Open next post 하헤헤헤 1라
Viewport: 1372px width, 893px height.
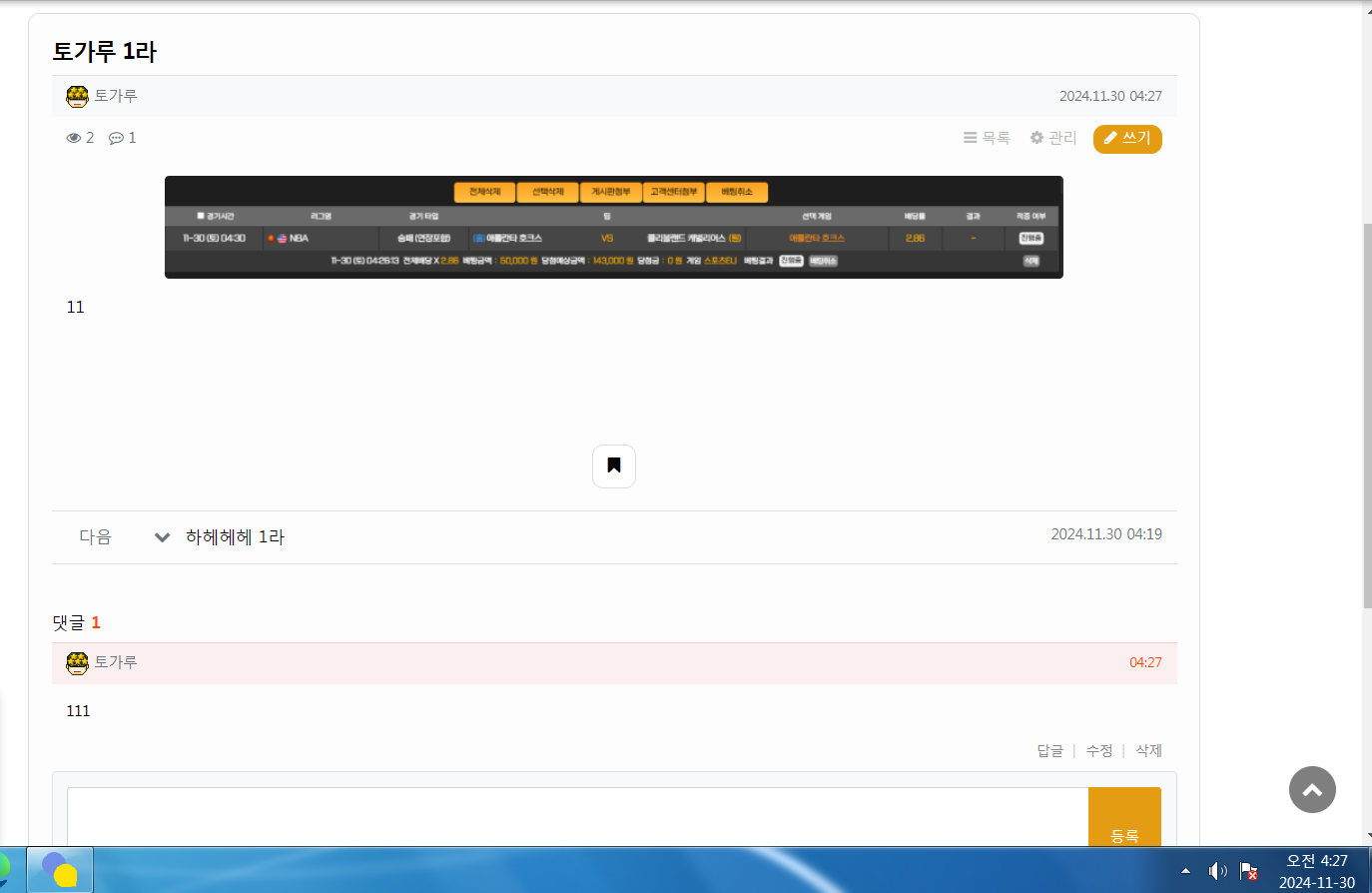click(235, 537)
